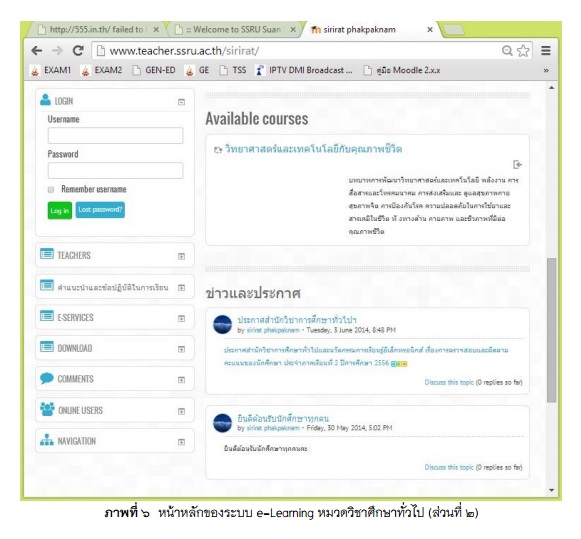This screenshot has height=539, width=581.
Task: Click the green Log in button
Action: (x=60, y=210)
